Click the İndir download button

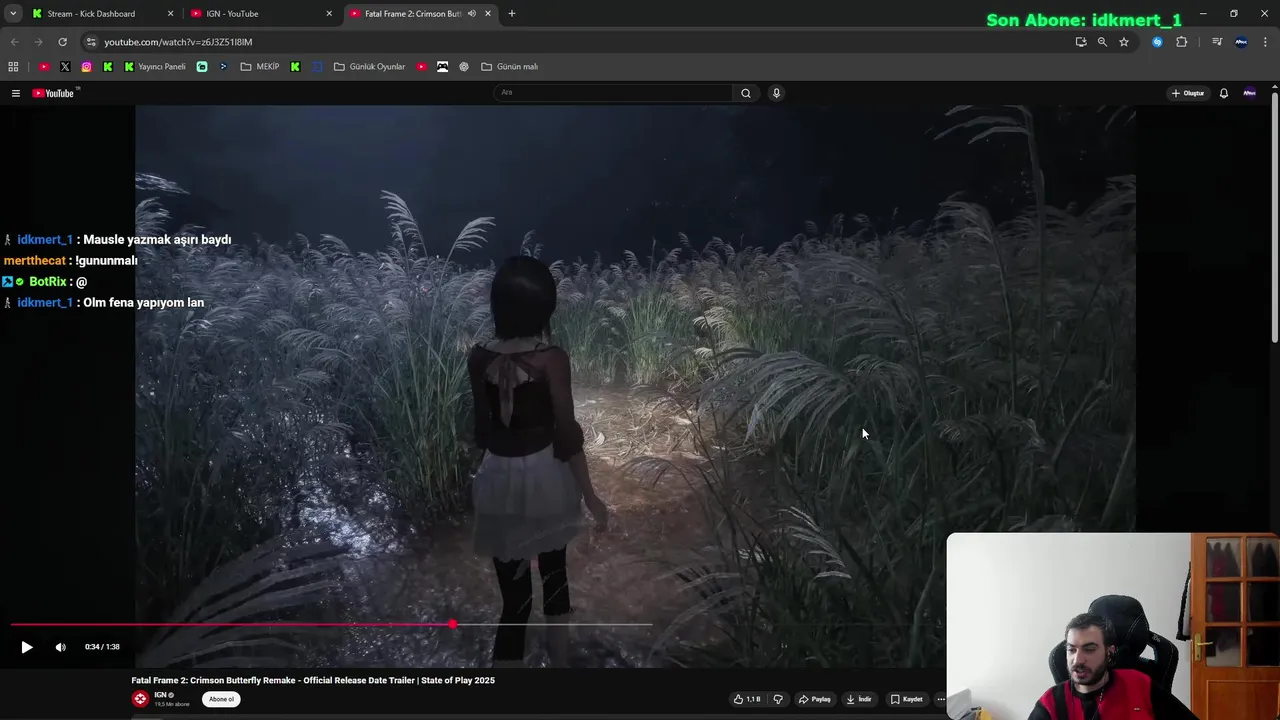(858, 699)
